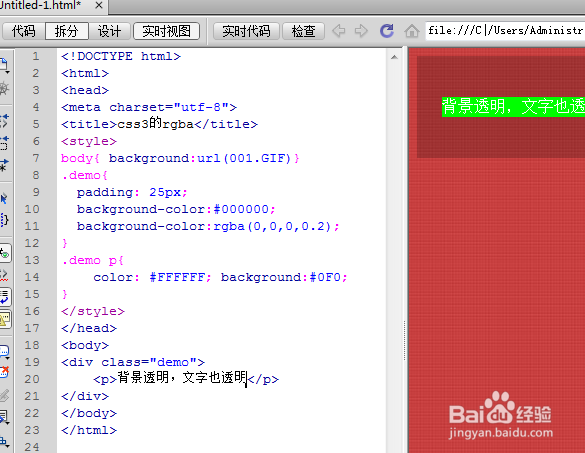Image resolution: width=585 pixels, height=453 pixels.
Task: Click the rgba(0,0,0,0.2) line
Action: (208, 226)
